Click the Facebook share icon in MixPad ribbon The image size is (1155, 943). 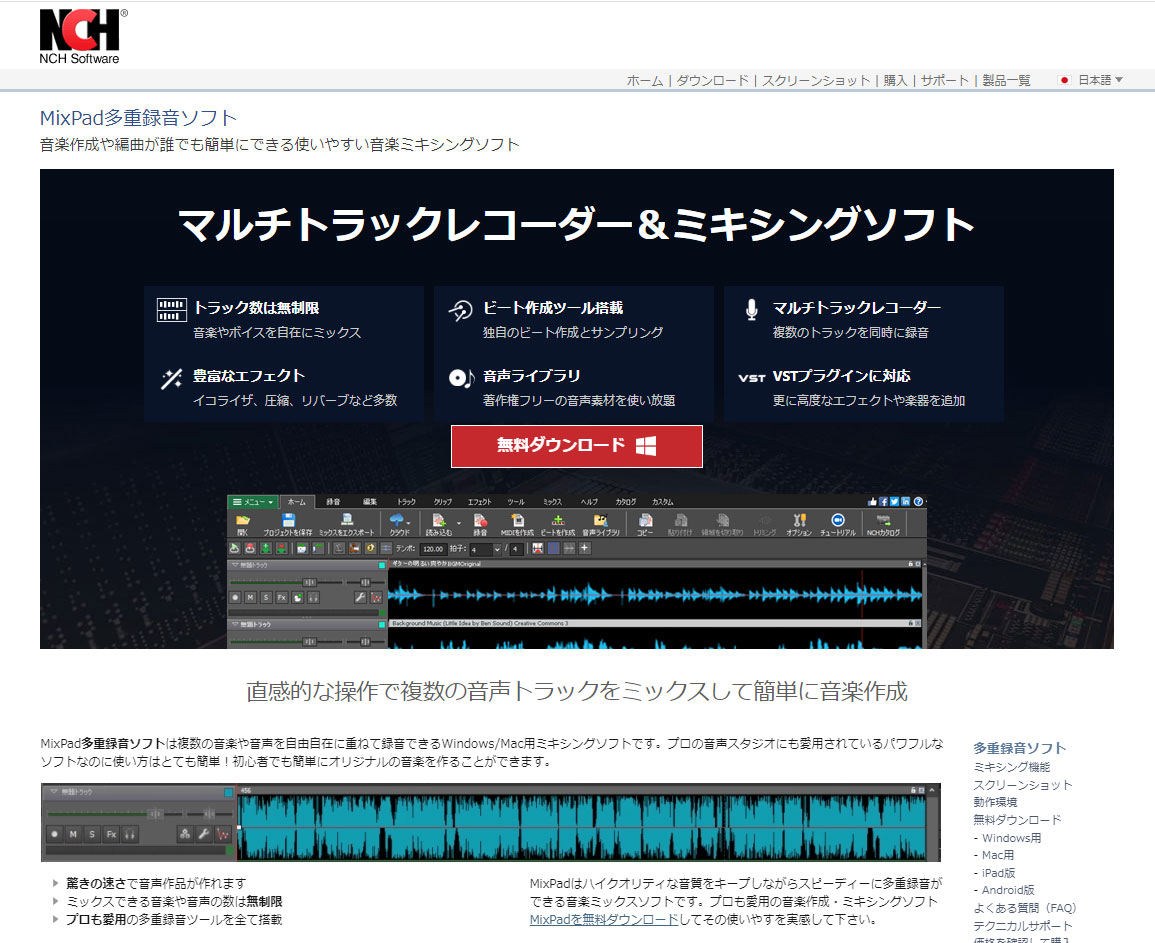tap(883, 502)
